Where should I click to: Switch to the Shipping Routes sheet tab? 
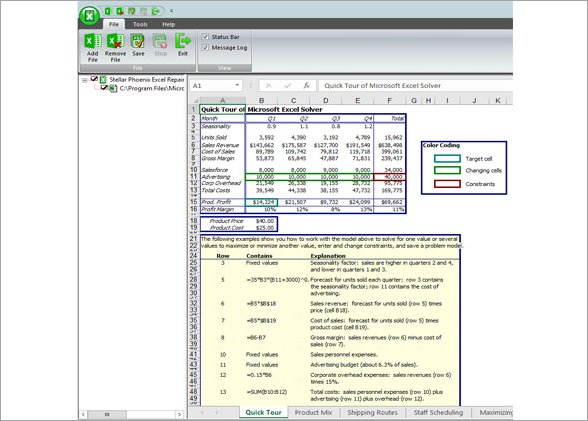point(372,412)
